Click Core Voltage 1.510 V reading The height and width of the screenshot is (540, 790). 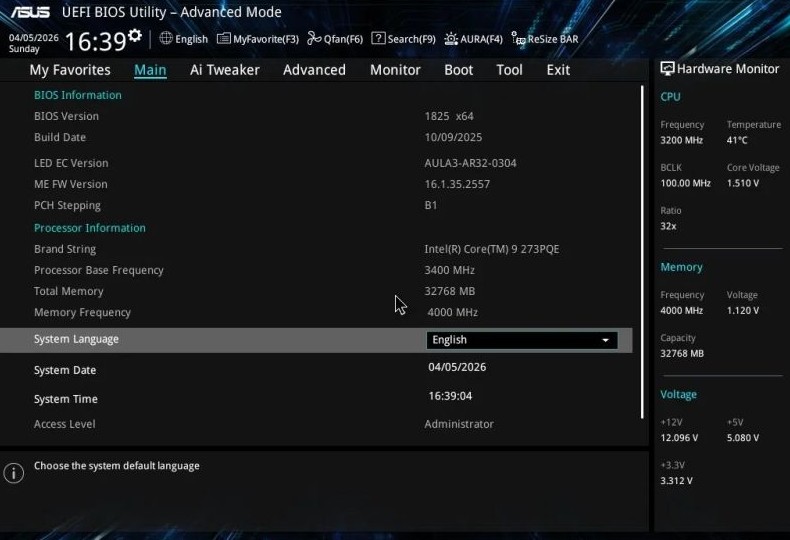743,183
